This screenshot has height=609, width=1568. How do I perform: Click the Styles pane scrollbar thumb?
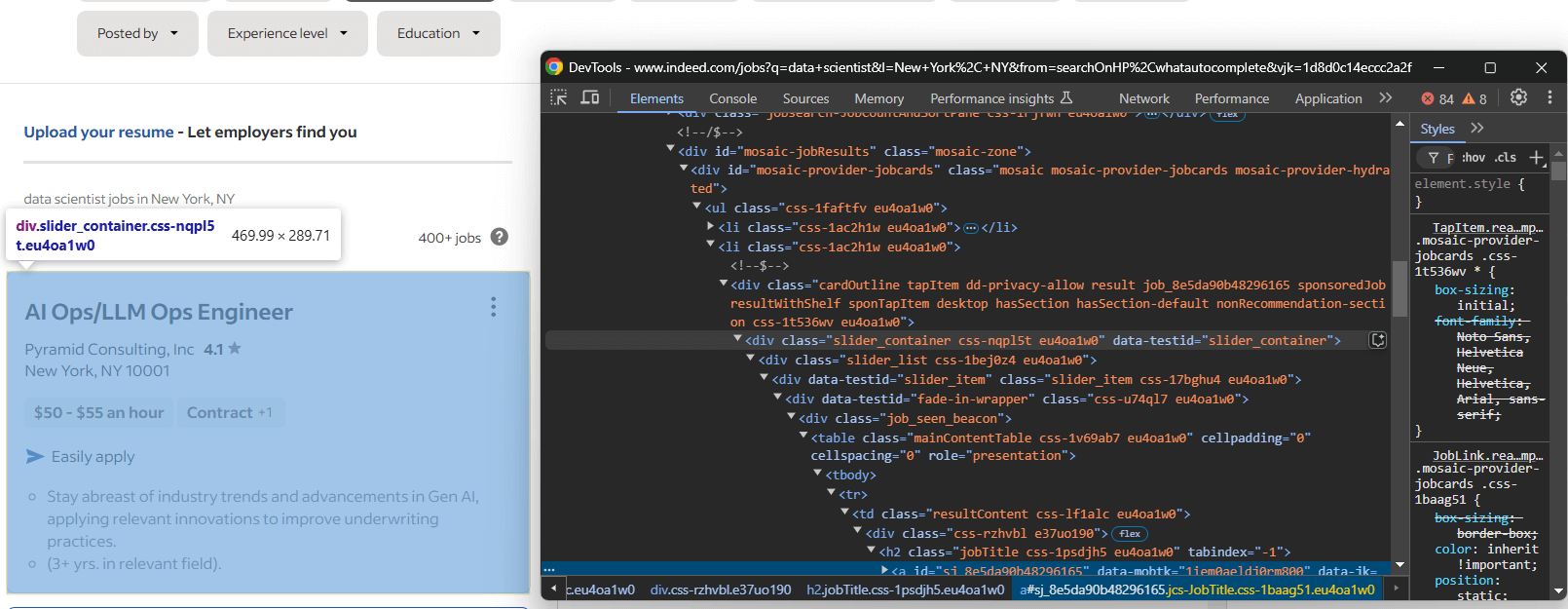(1558, 171)
